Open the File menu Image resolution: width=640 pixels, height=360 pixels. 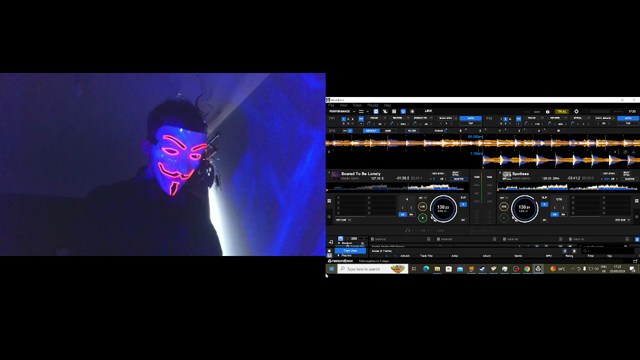331,105
